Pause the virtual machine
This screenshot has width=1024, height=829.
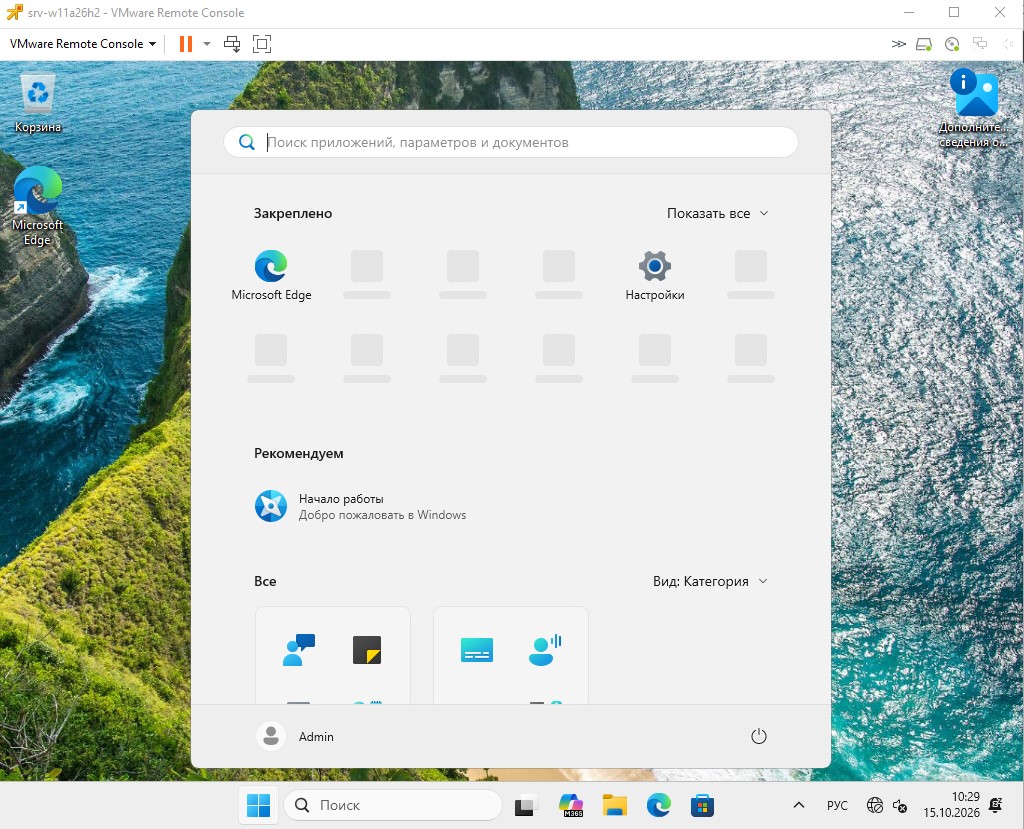coord(185,44)
